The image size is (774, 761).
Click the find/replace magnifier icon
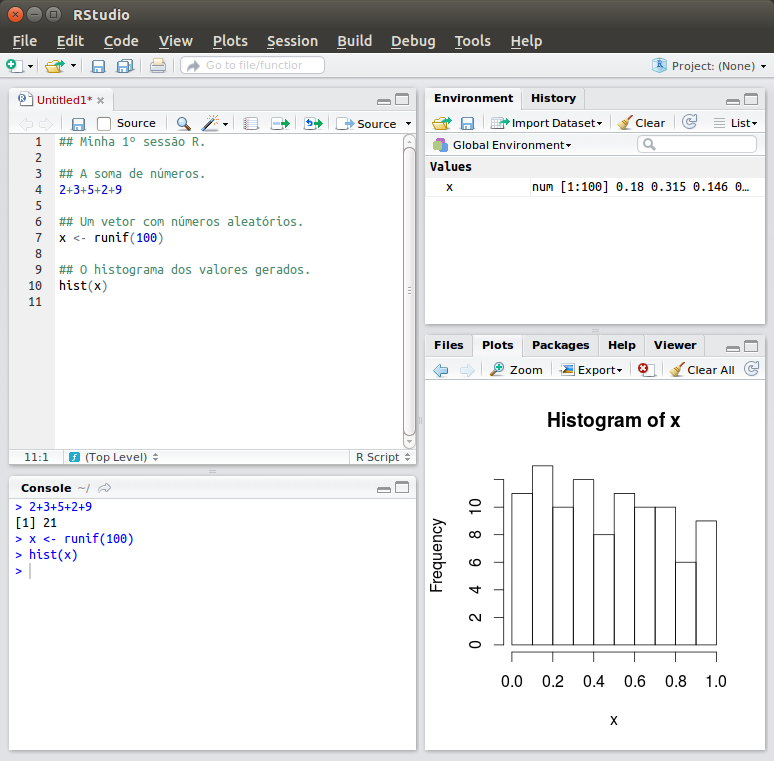[183, 124]
